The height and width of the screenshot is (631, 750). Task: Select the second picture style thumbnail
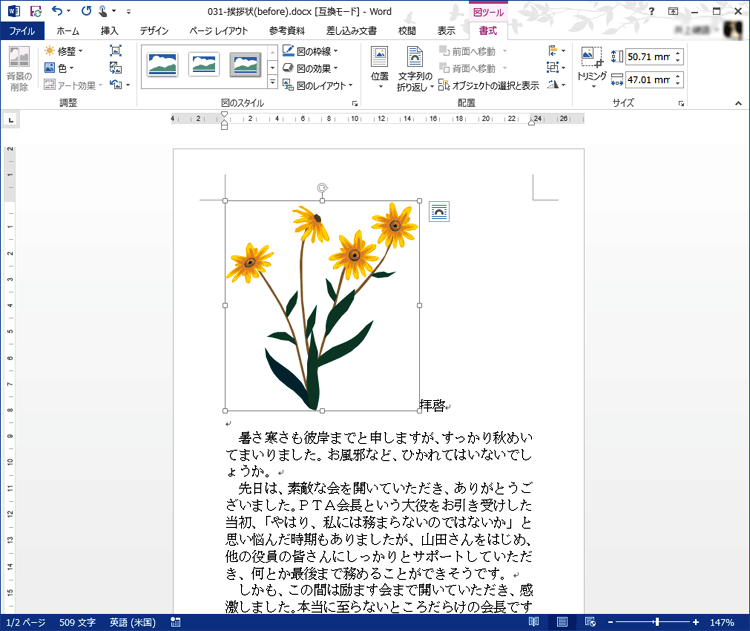(204, 65)
